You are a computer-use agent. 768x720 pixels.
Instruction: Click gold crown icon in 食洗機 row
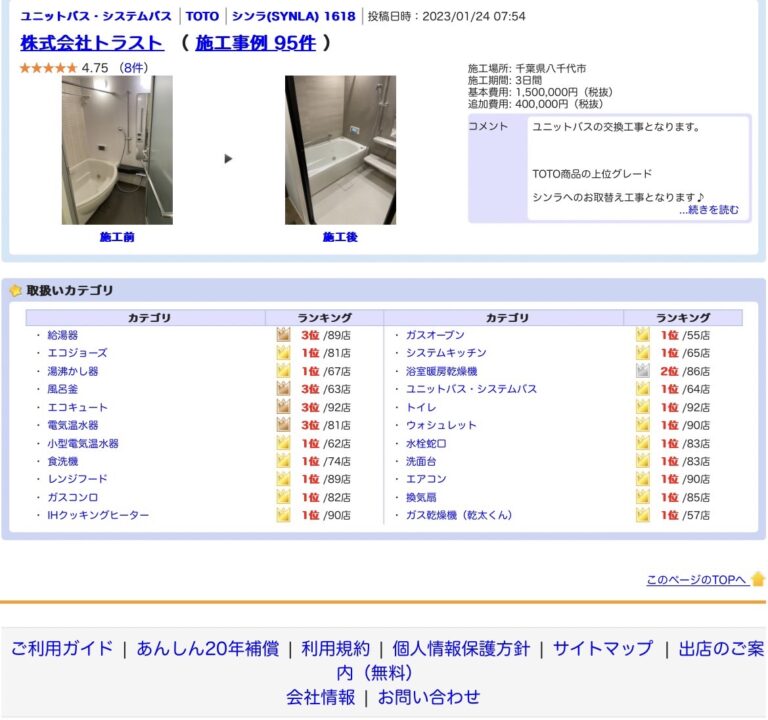pyautogui.click(x=284, y=460)
